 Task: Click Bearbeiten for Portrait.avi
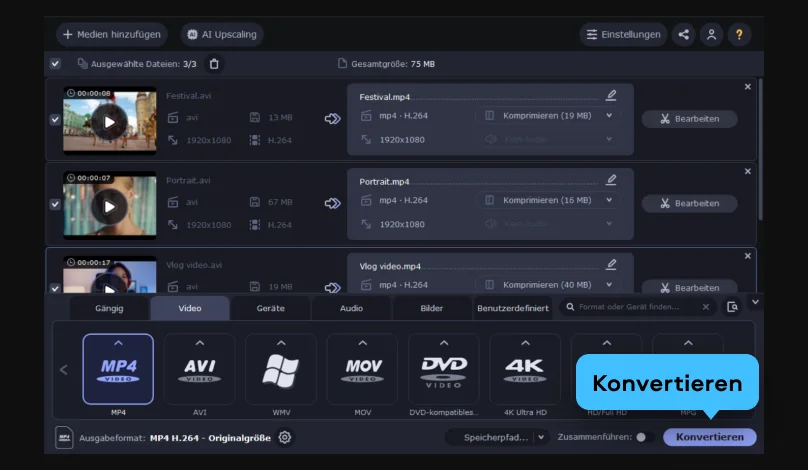(x=689, y=203)
